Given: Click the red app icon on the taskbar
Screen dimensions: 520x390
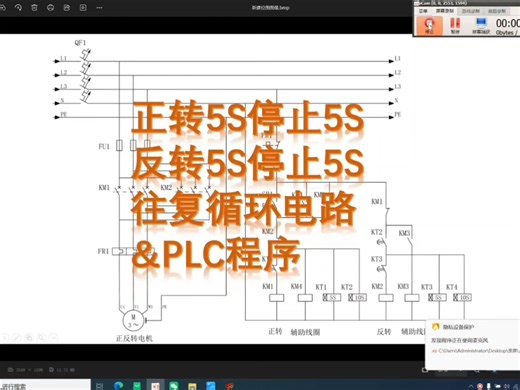Looking at the screenshot, I should (229, 386).
